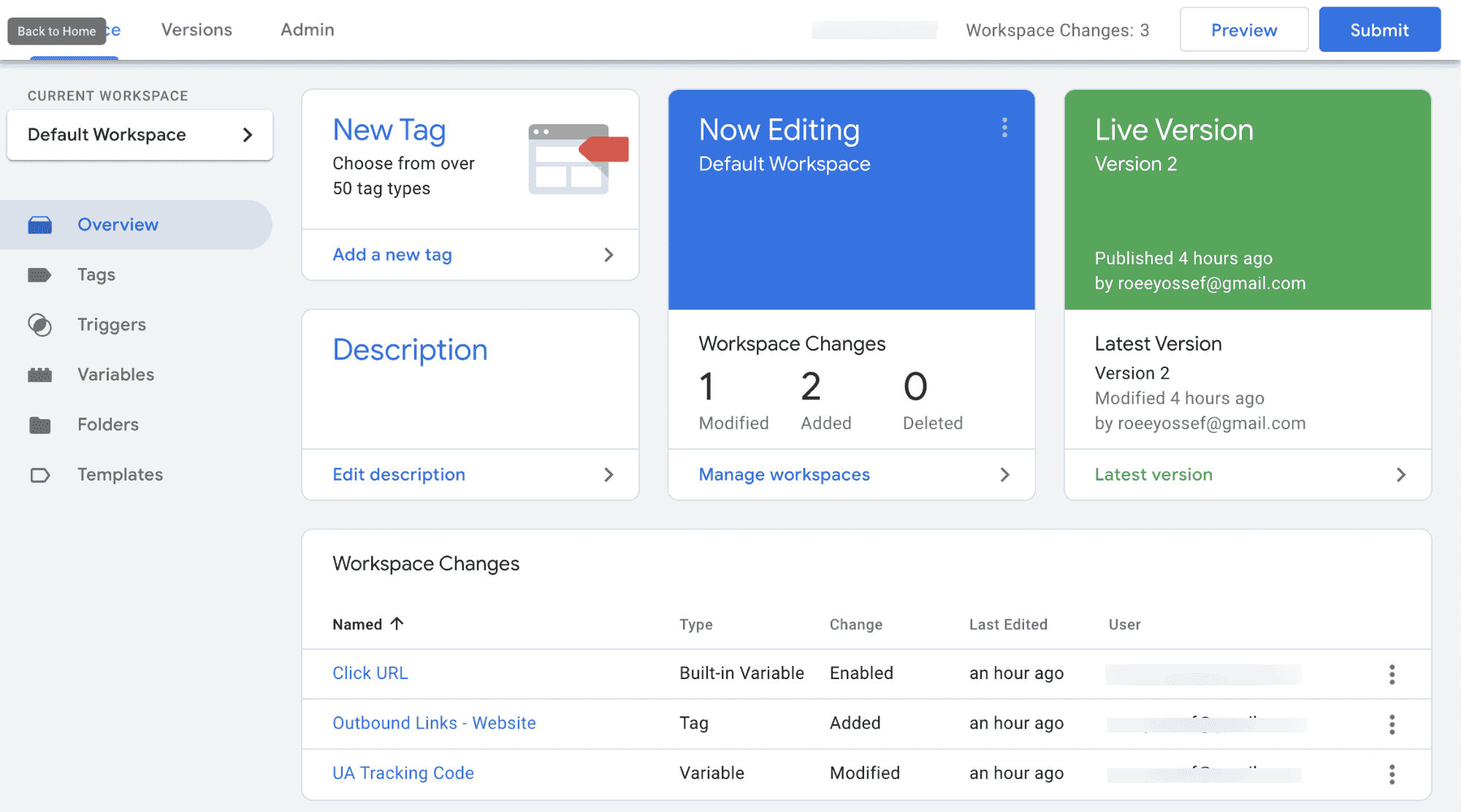The height and width of the screenshot is (812, 1461).
Task: Click the sort arrow next to Named
Action: pos(397,624)
